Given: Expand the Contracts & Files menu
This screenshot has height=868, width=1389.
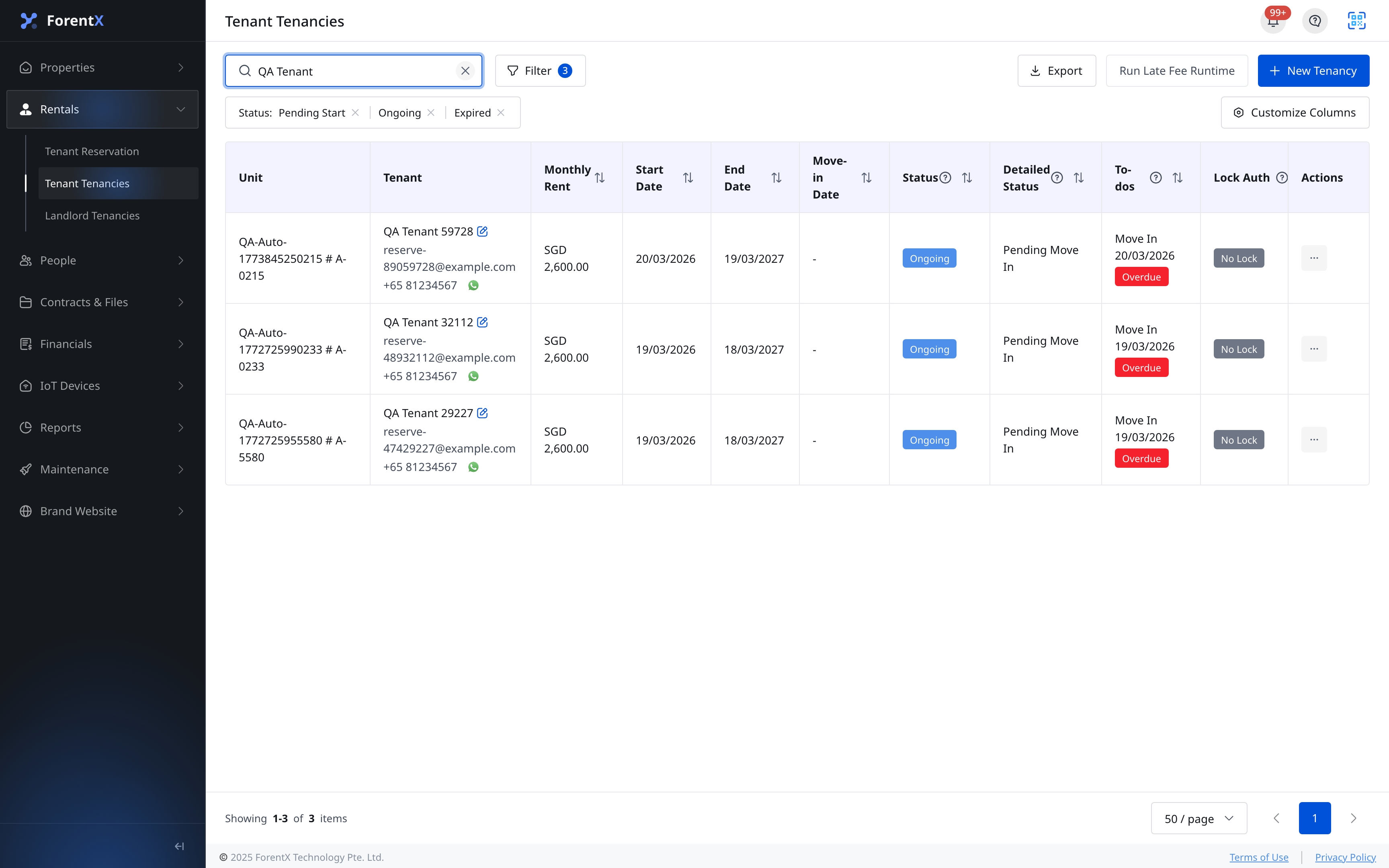Looking at the screenshot, I should tap(103, 302).
